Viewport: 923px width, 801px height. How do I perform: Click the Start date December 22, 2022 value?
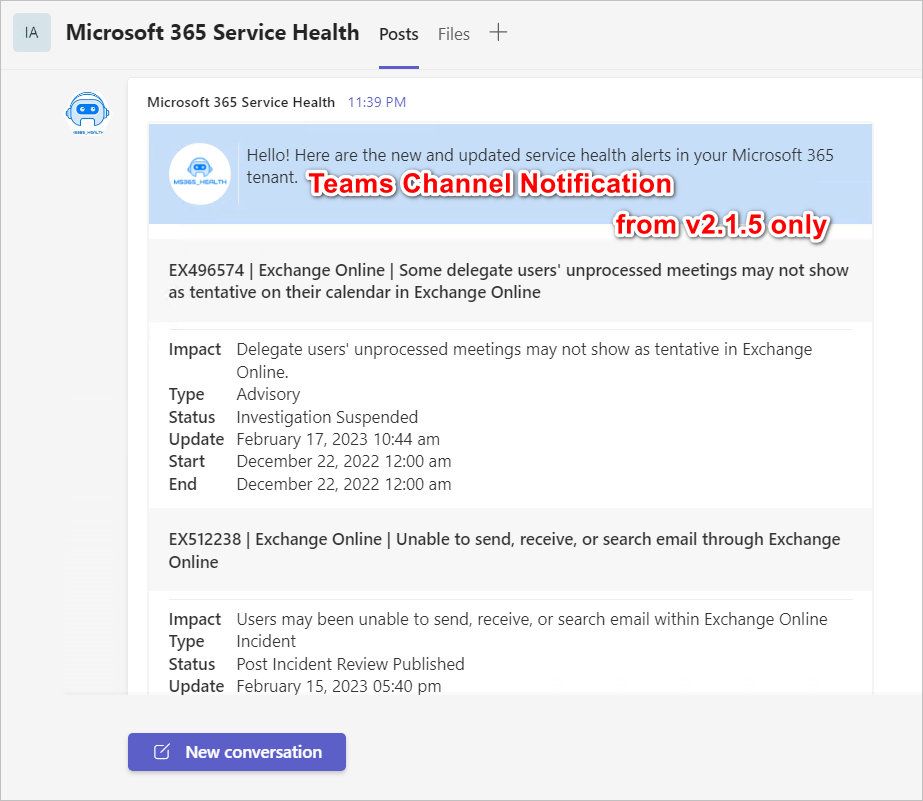click(x=344, y=462)
